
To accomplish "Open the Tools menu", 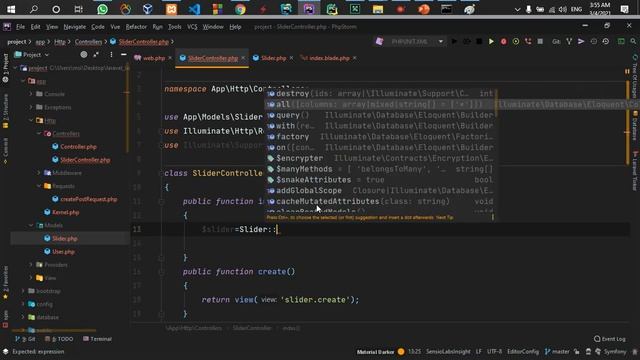I will [x=174, y=27].
